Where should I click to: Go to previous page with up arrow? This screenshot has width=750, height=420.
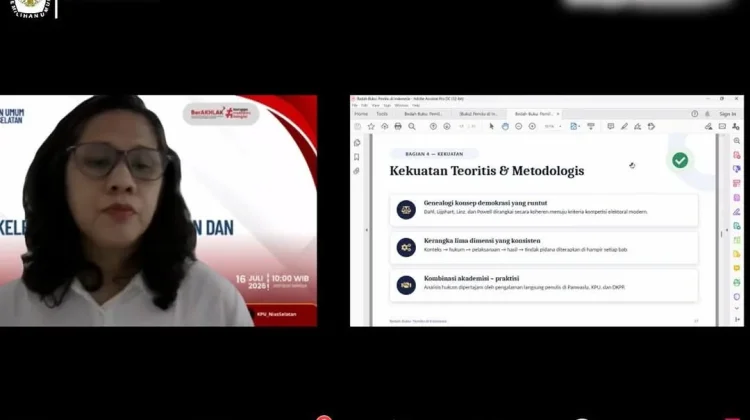[x=433, y=126]
